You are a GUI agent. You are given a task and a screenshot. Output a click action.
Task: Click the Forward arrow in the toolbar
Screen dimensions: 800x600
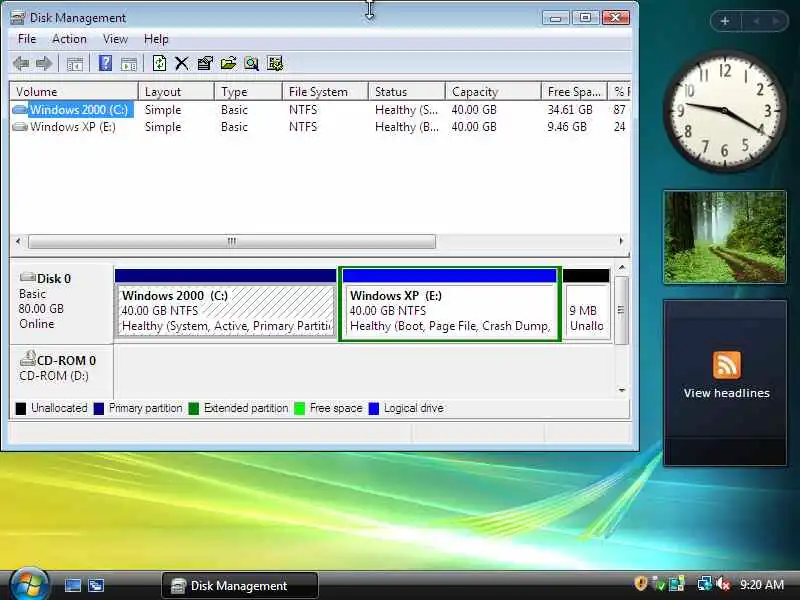[x=44, y=64]
